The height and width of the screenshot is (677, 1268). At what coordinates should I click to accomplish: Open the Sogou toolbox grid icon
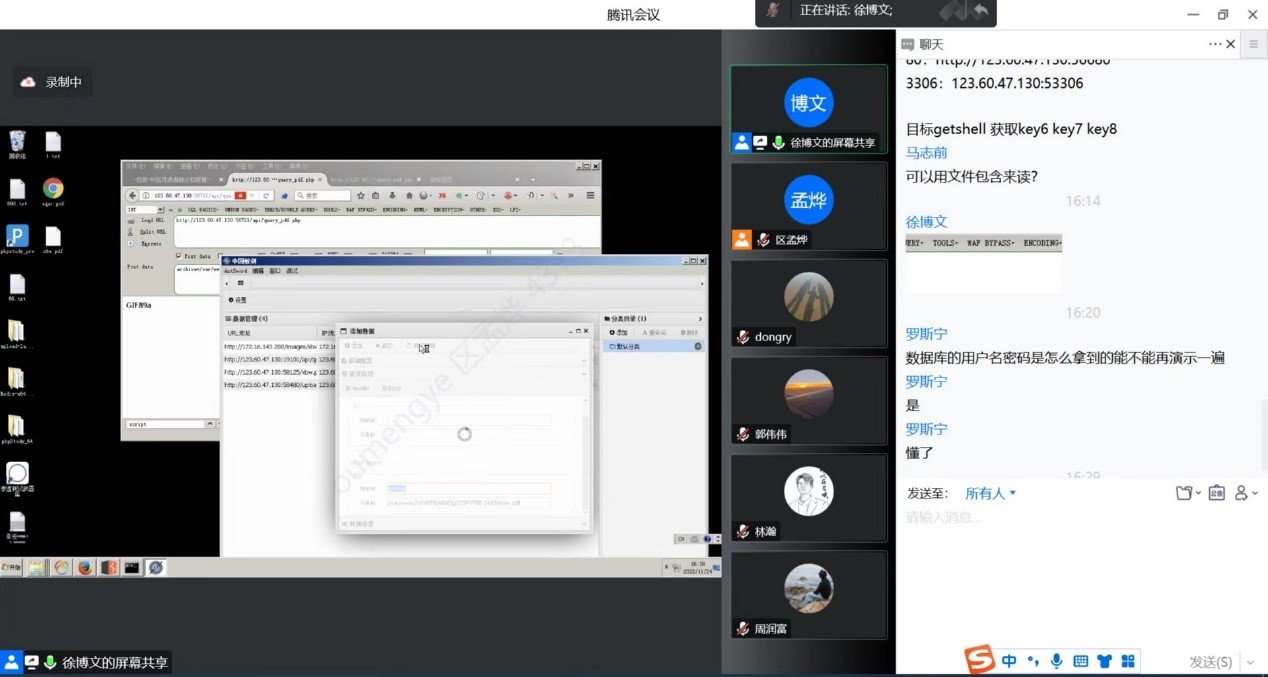pyautogui.click(x=1128, y=661)
